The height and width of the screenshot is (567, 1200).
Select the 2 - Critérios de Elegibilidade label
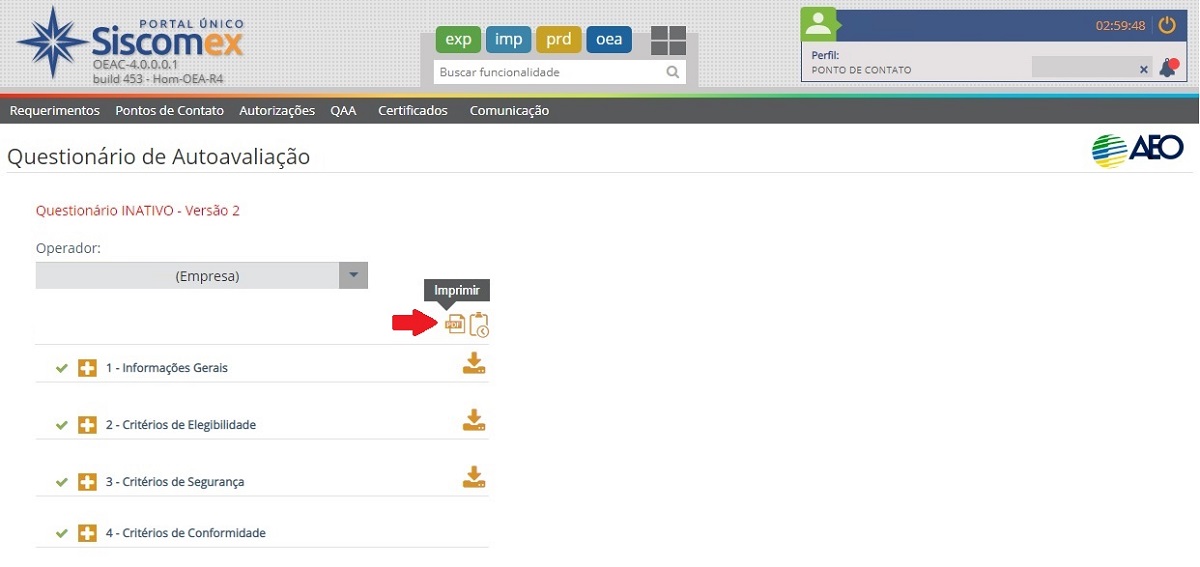(181, 425)
